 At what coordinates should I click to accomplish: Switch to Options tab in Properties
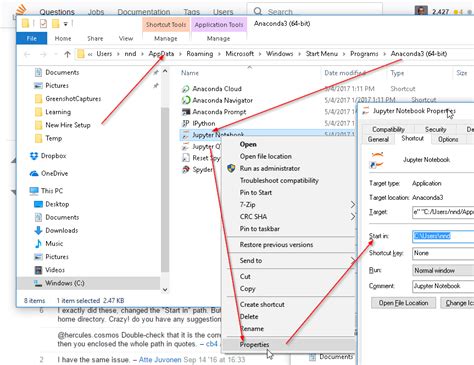(x=448, y=139)
